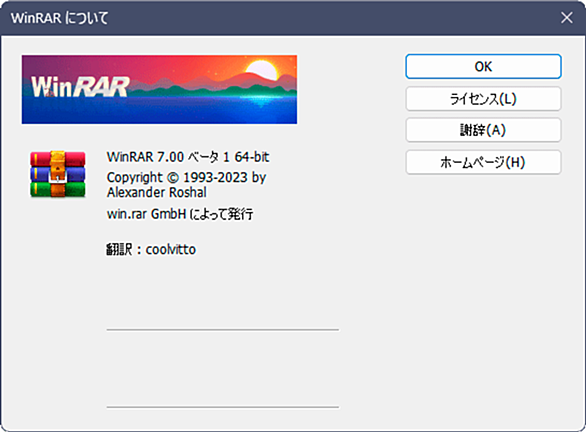Visit the ホームページ(H) homepage
The image size is (586, 432).
point(483,162)
